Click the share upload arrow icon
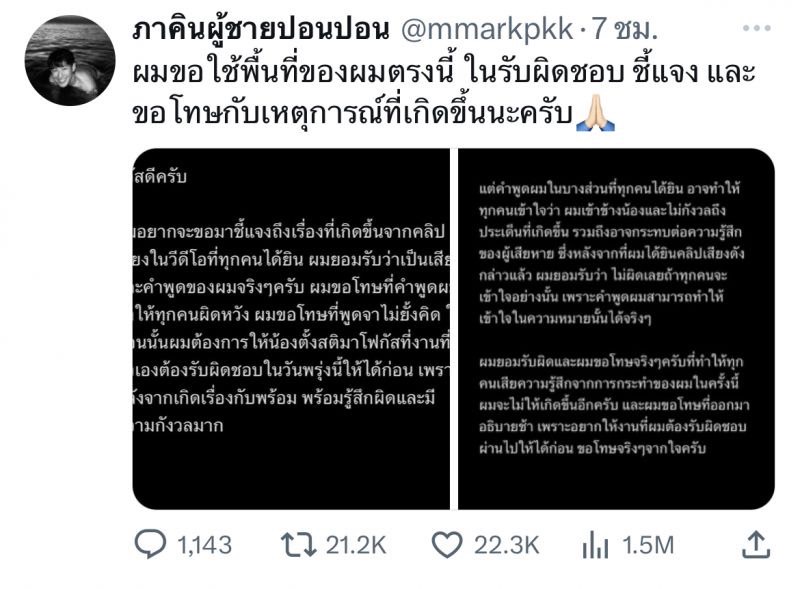The image size is (800, 589). (756, 544)
